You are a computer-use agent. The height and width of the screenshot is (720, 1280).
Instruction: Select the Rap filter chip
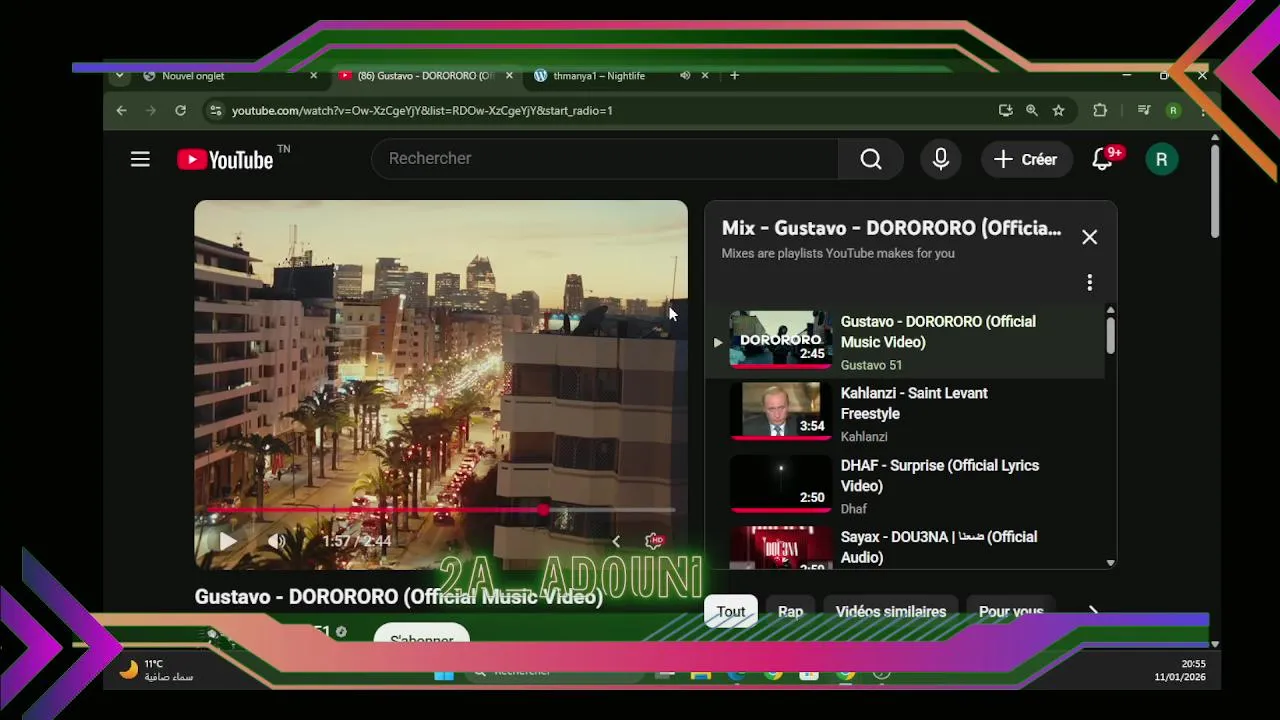(x=790, y=611)
